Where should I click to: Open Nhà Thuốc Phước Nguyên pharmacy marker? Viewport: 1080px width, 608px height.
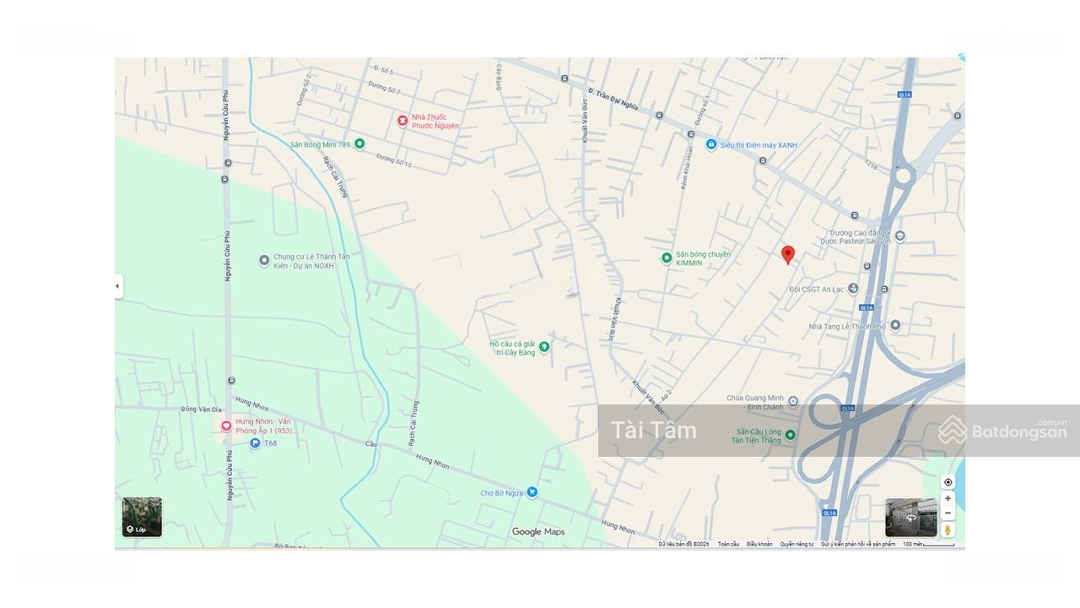(403, 121)
